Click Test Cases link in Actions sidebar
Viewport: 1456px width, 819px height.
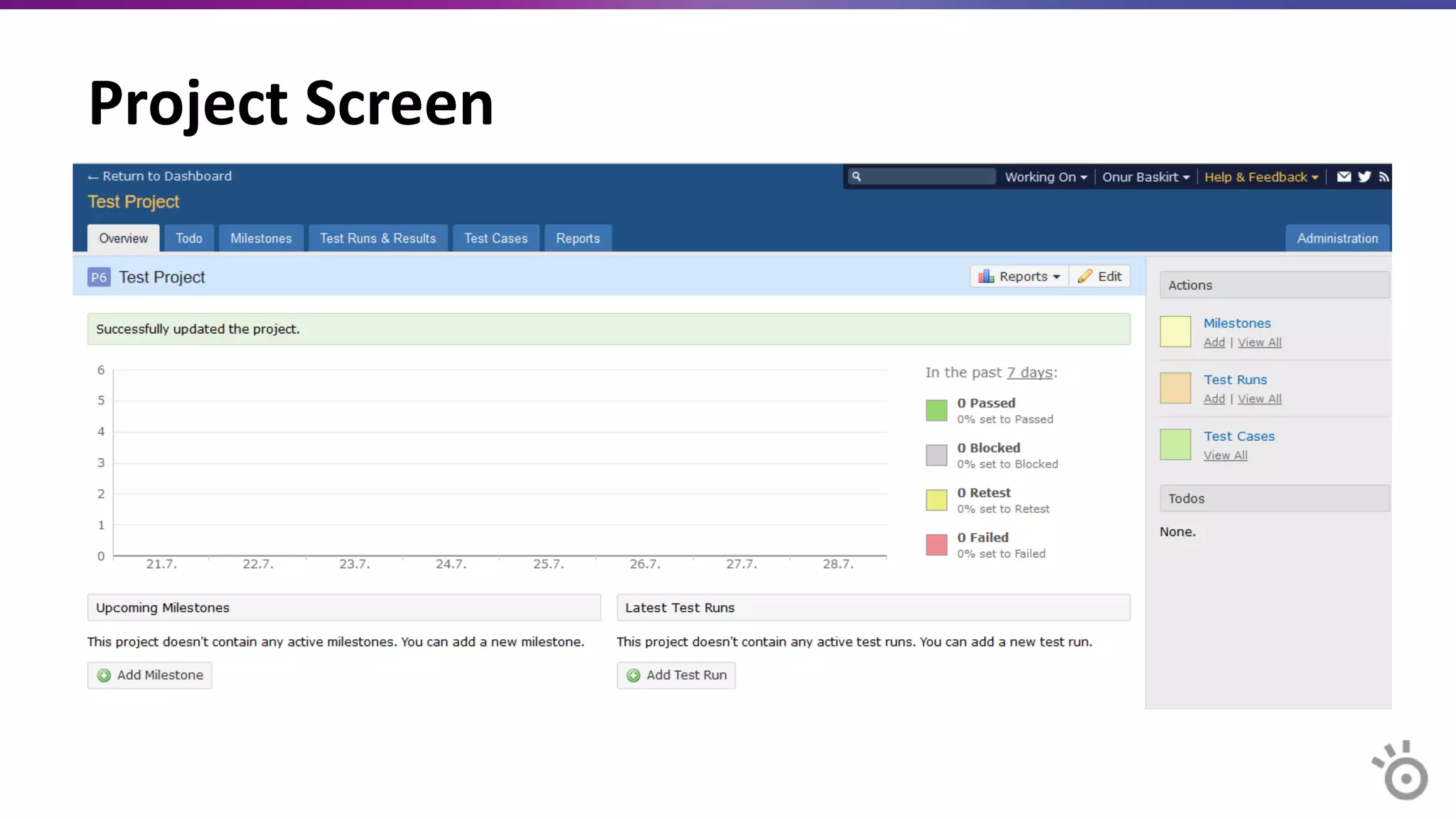(x=1239, y=437)
